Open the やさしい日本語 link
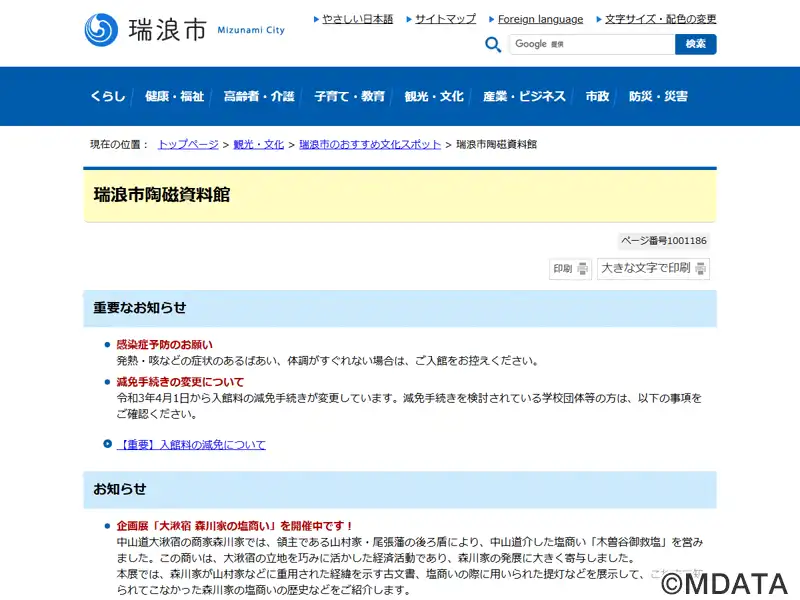 (x=357, y=19)
